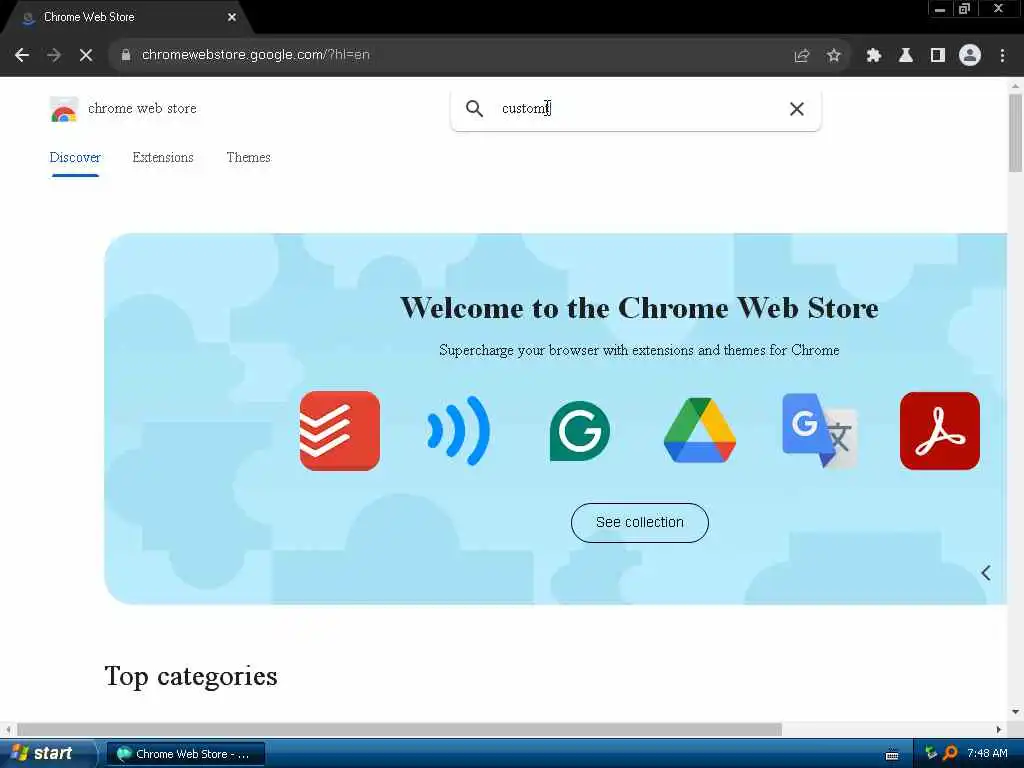Click the See collection button
This screenshot has height=768, width=1024.
pos(639,522)
